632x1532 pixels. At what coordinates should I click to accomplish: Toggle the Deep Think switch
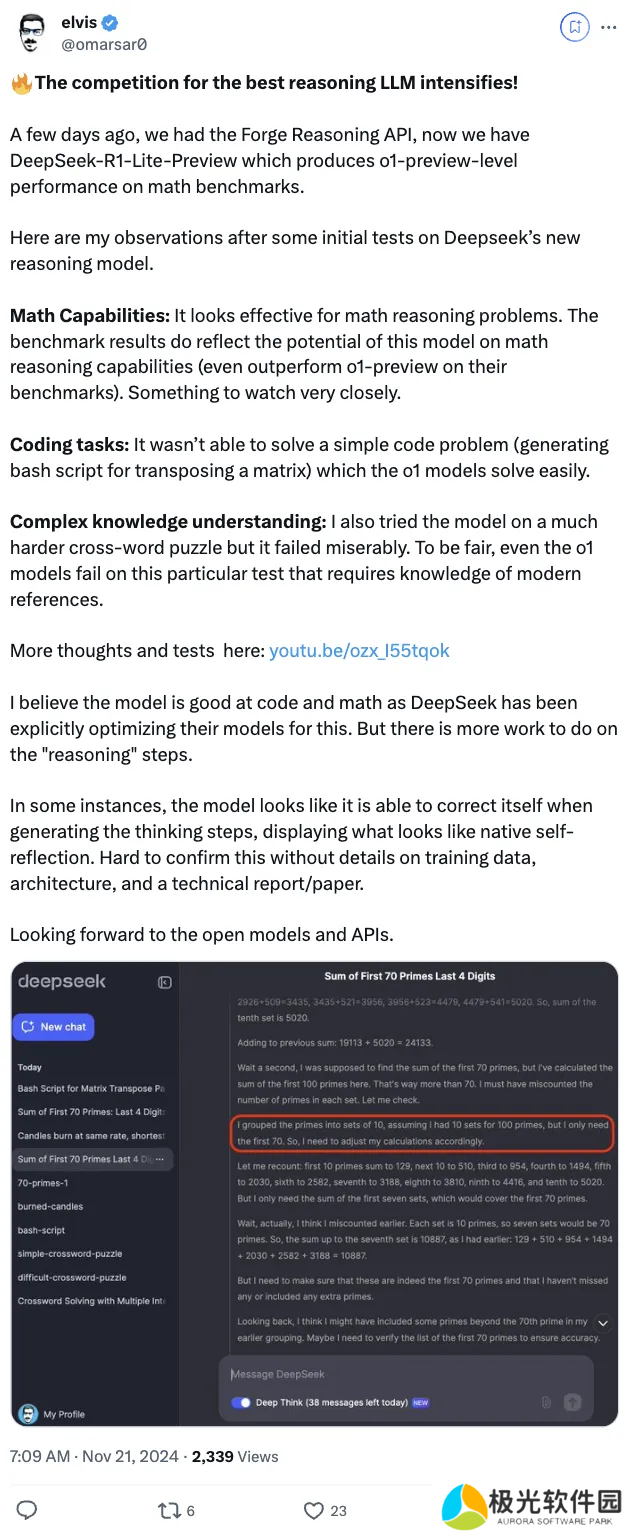point(241,1402)
